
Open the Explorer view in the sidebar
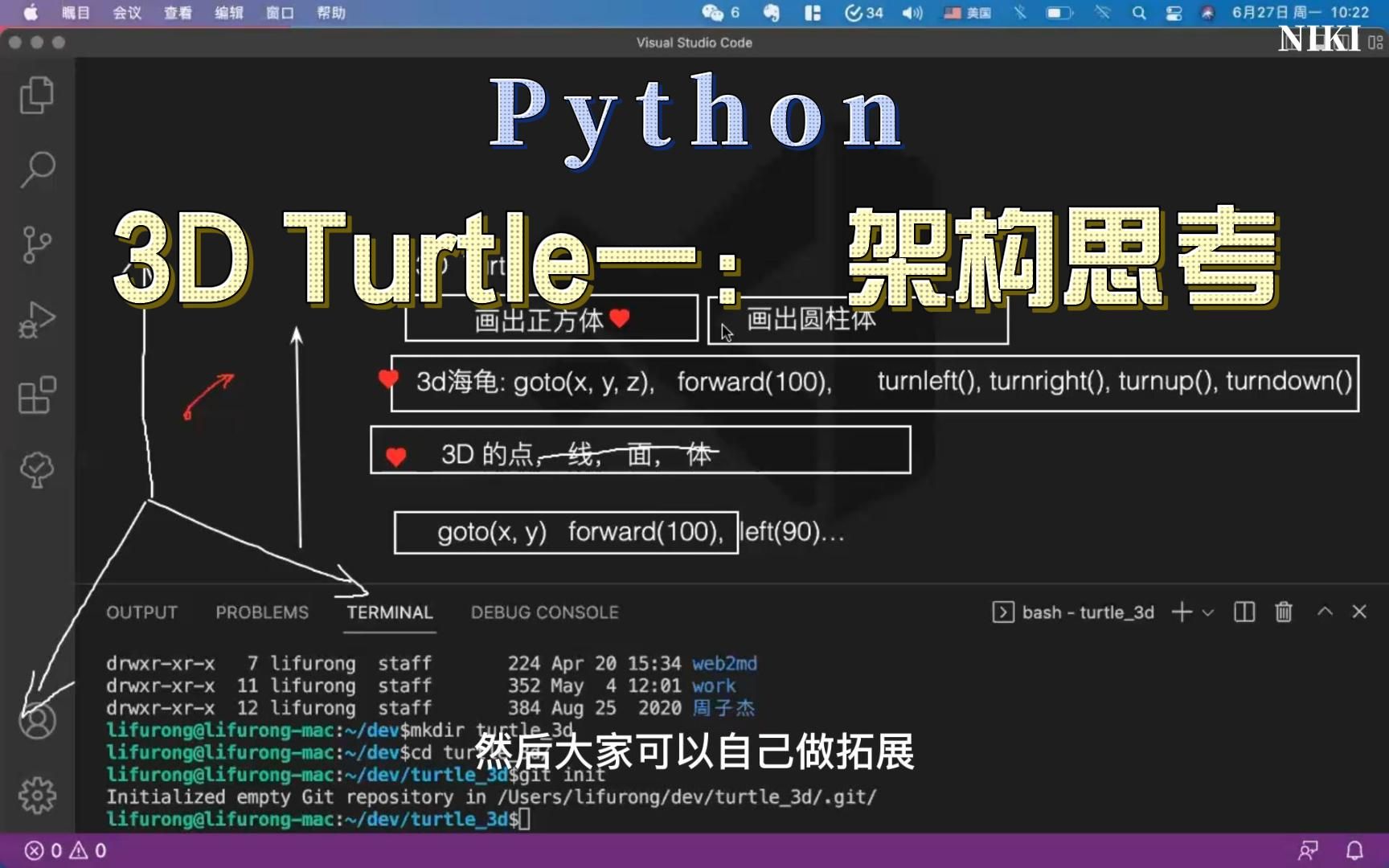click(36, 95)
